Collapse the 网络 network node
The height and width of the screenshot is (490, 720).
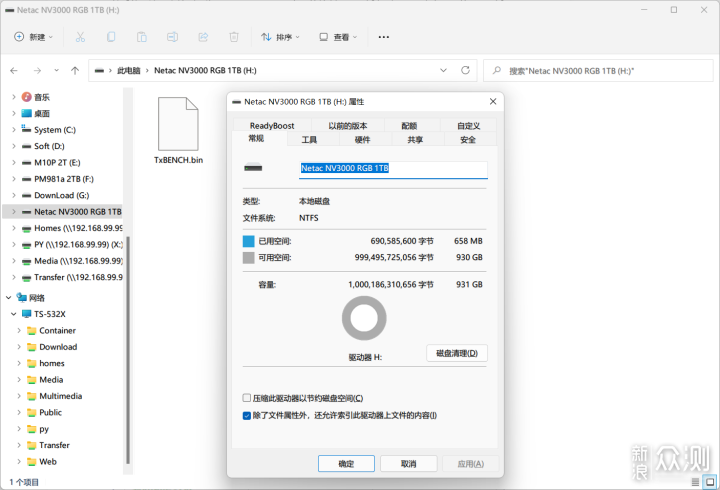[x=8, y=298]
